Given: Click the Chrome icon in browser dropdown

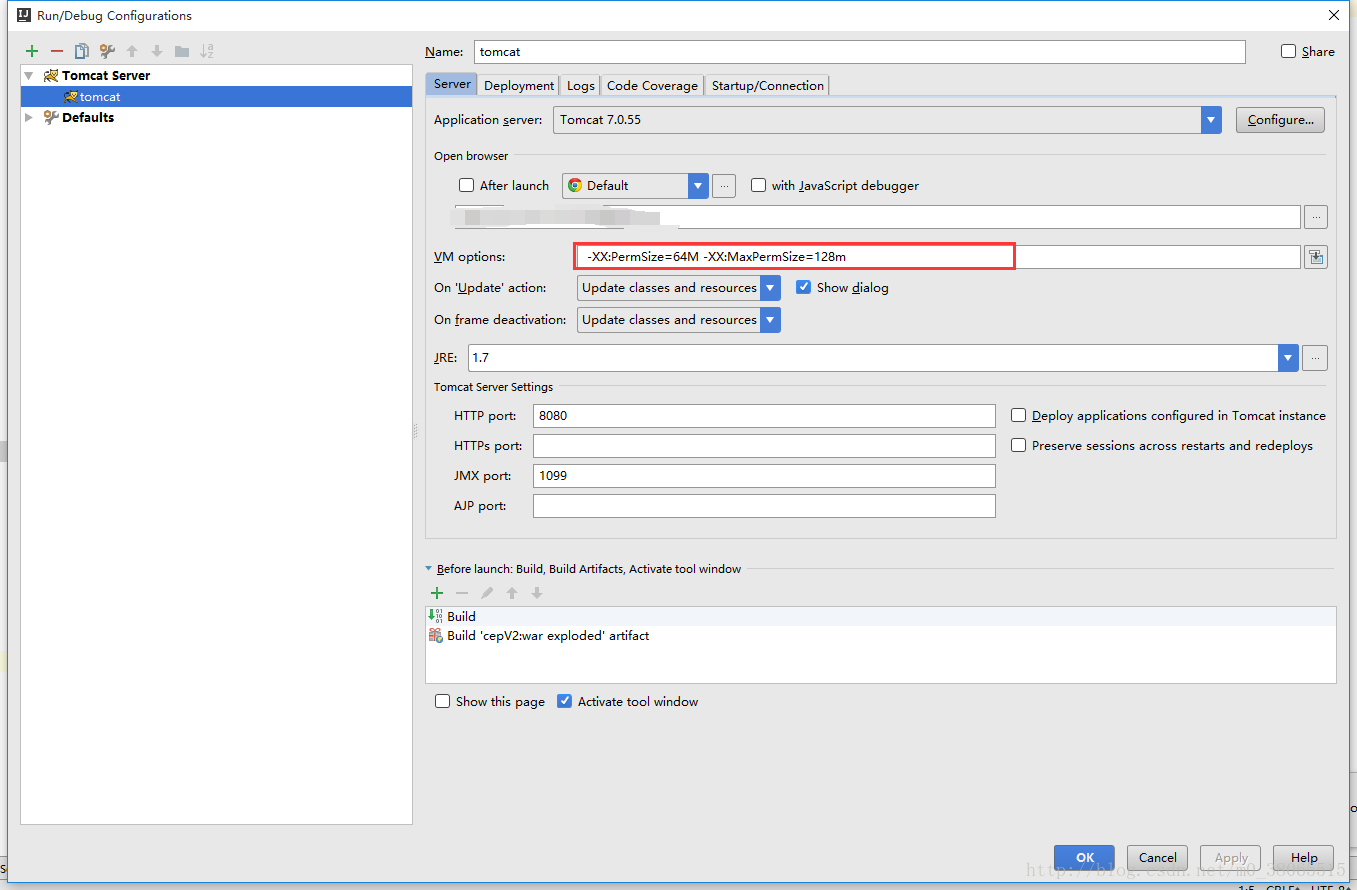Looking at the screenshot, I should [575, 185].
